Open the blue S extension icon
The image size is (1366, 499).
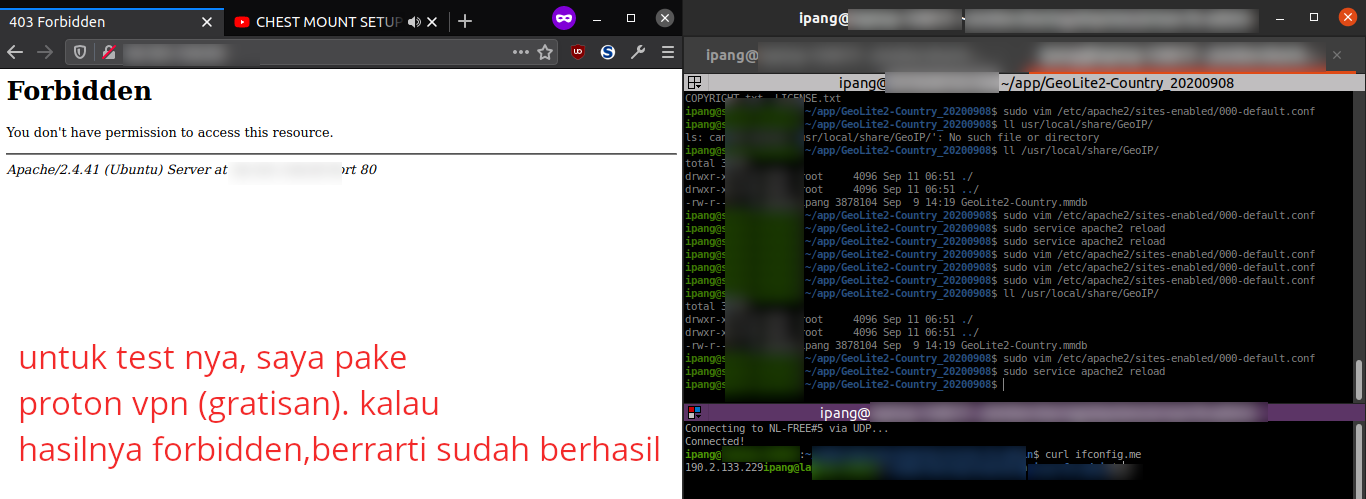608,53
